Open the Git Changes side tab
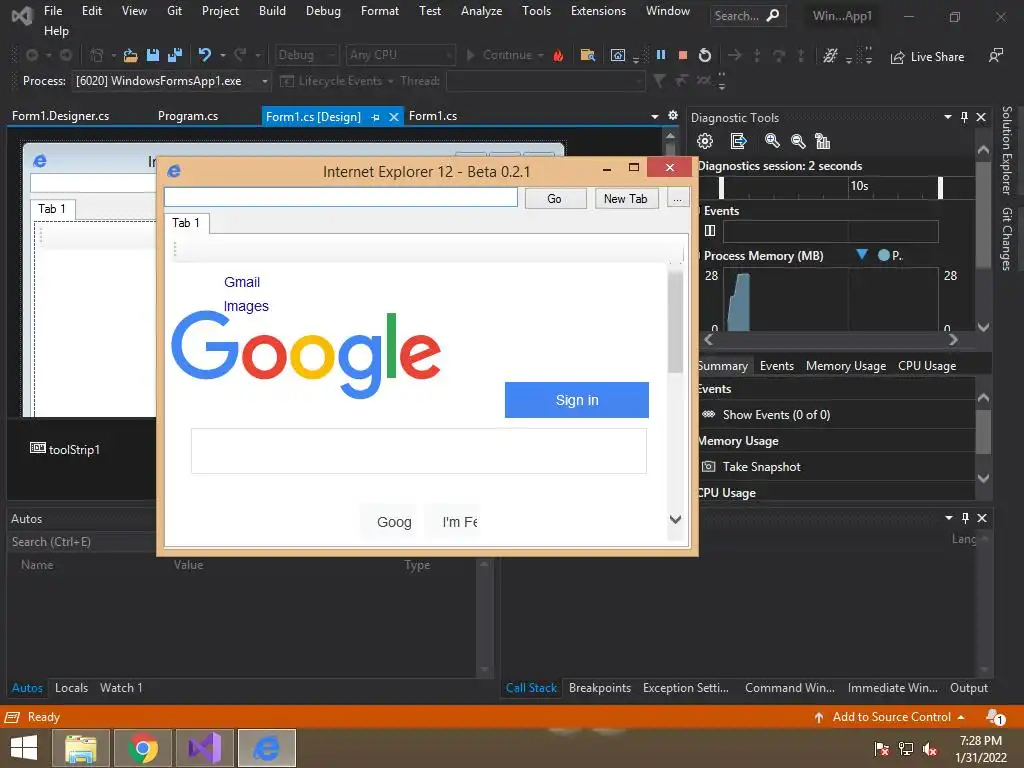This screenshot has height=768, width=1024. 1006,238
